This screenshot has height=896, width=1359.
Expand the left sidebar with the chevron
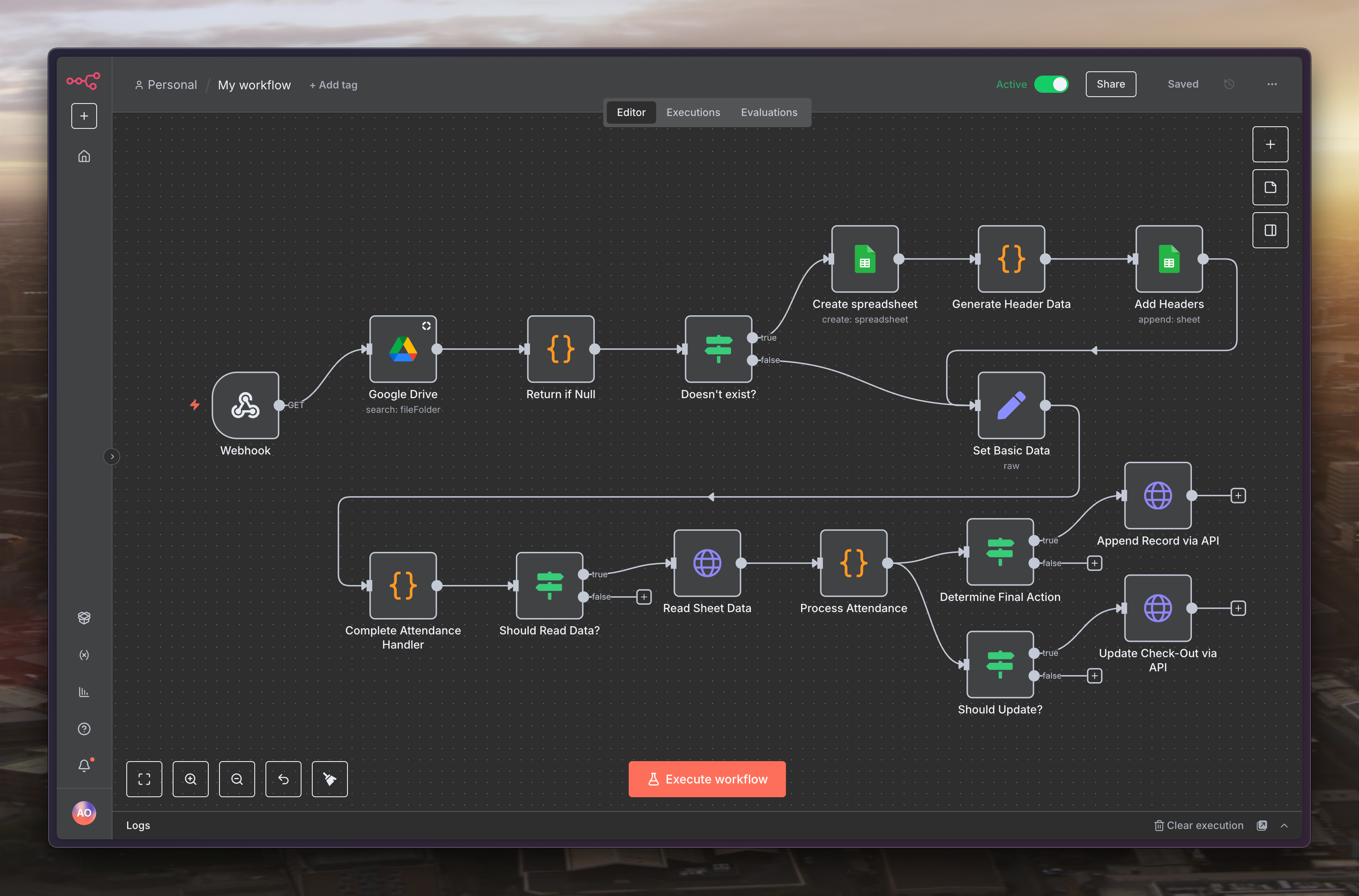112,456
